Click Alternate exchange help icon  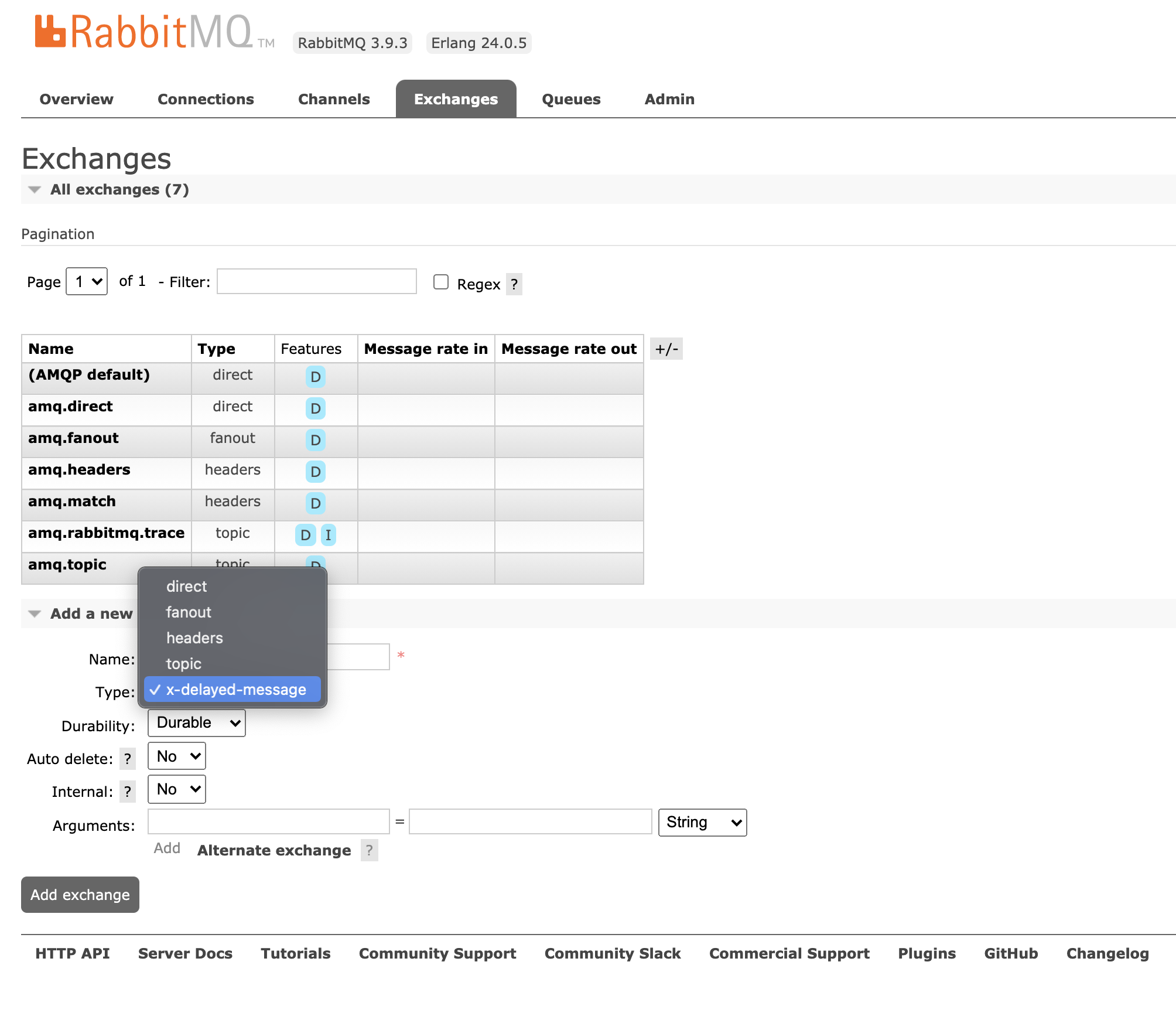point(369,851)
